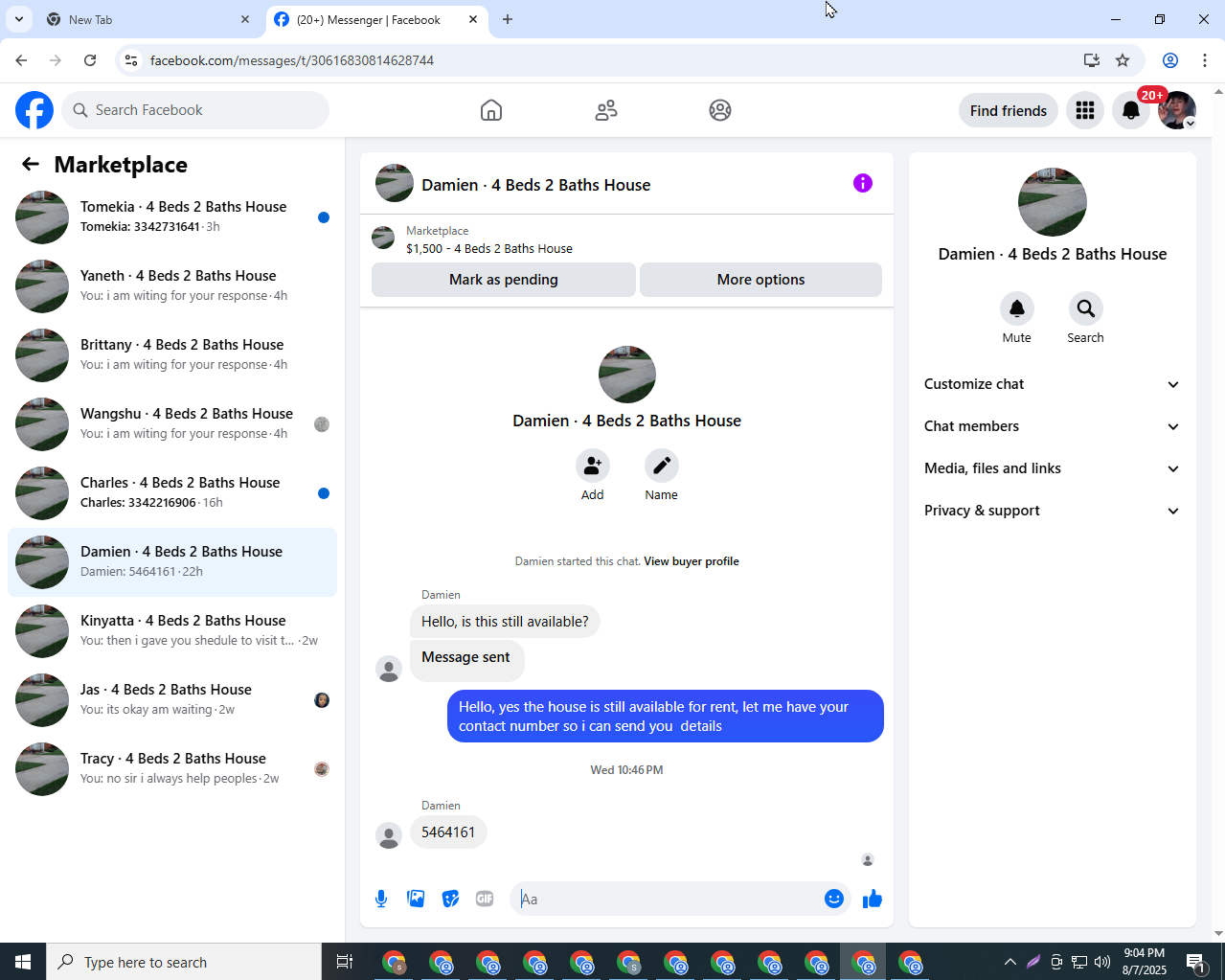
Task: Open the volume speaker tray icon
Action: pyautogui.click(x=1102, y=962)
